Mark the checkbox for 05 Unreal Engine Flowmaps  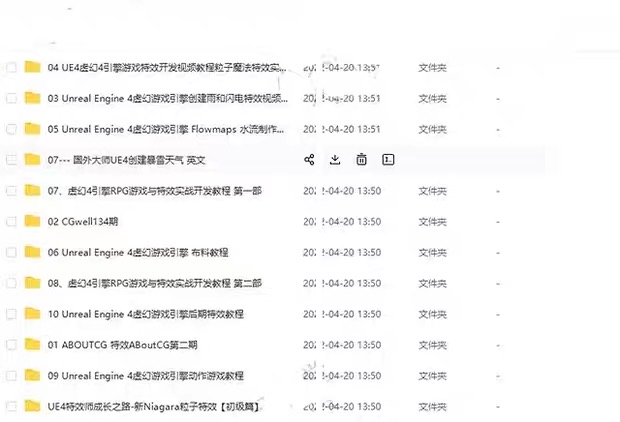(11, 130)
